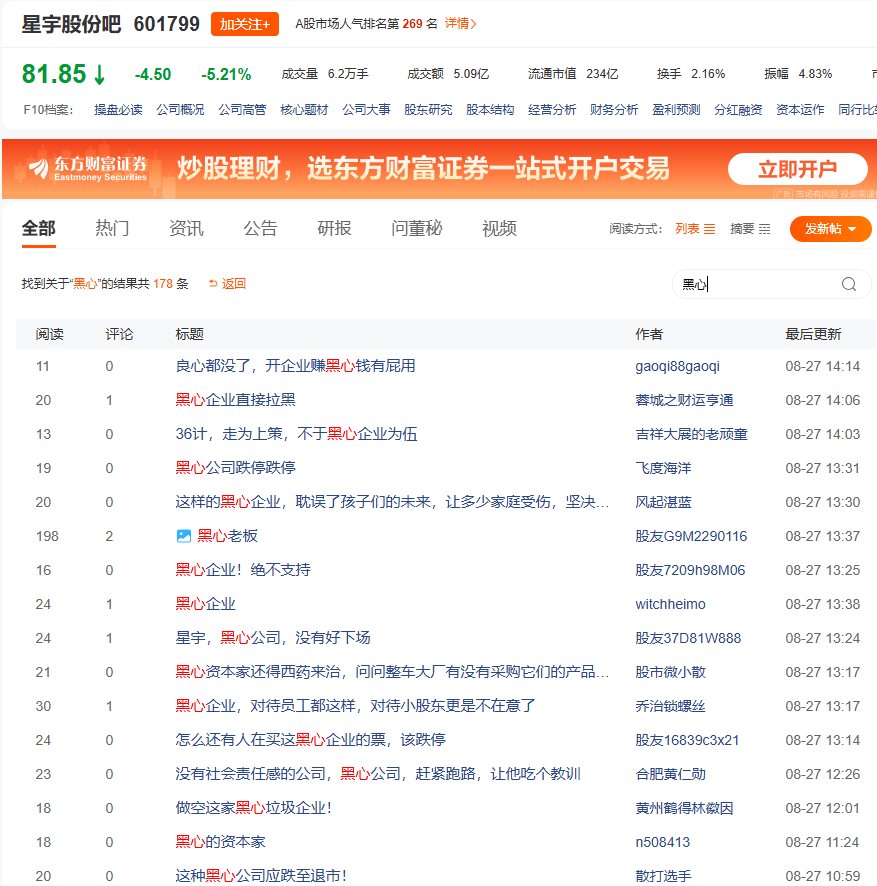This screenshot has height=886, width=877.
Task: Open post 没有社会责任感的公司
Action: (x=378, y=774)
